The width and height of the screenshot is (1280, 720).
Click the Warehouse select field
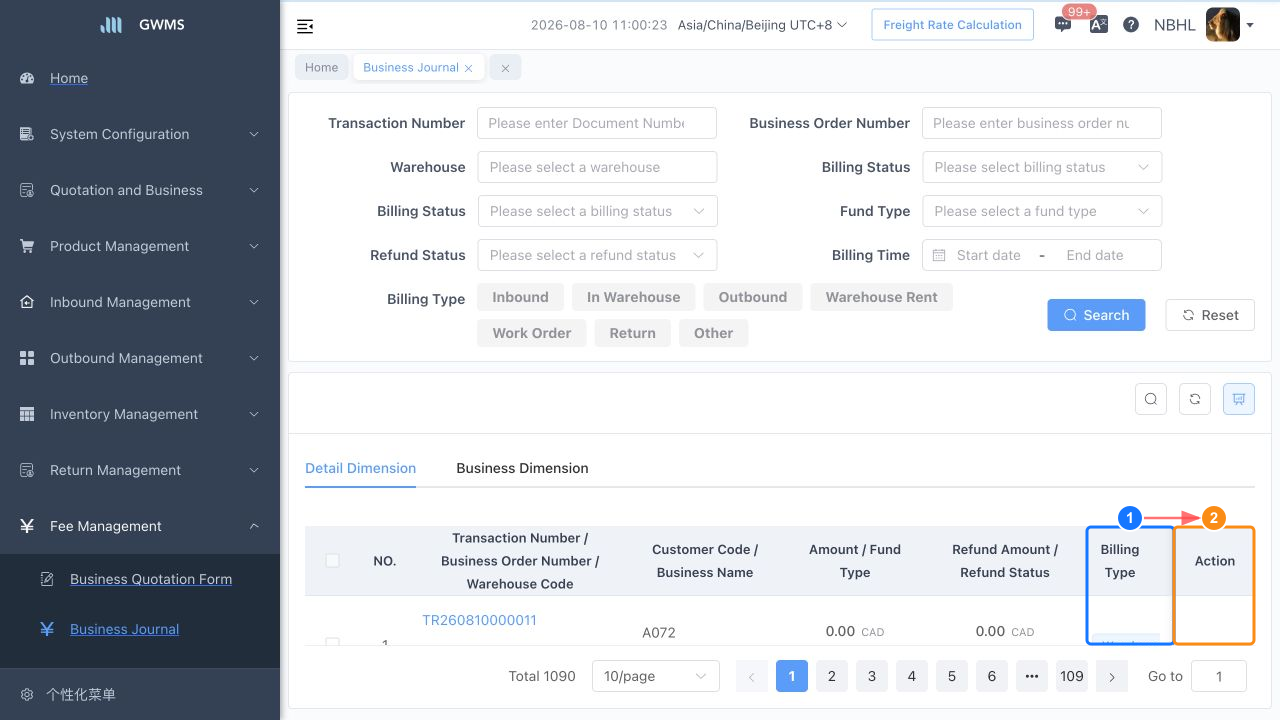tap(597, 167)
